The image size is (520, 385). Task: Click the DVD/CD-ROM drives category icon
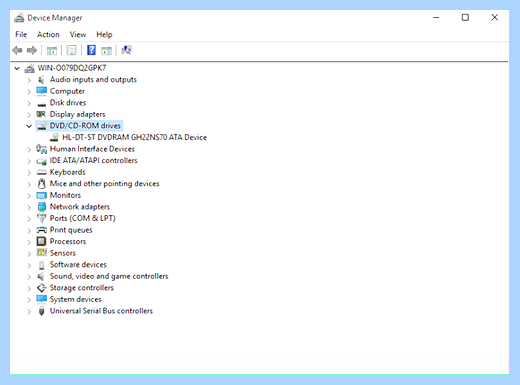pos(42,126)
